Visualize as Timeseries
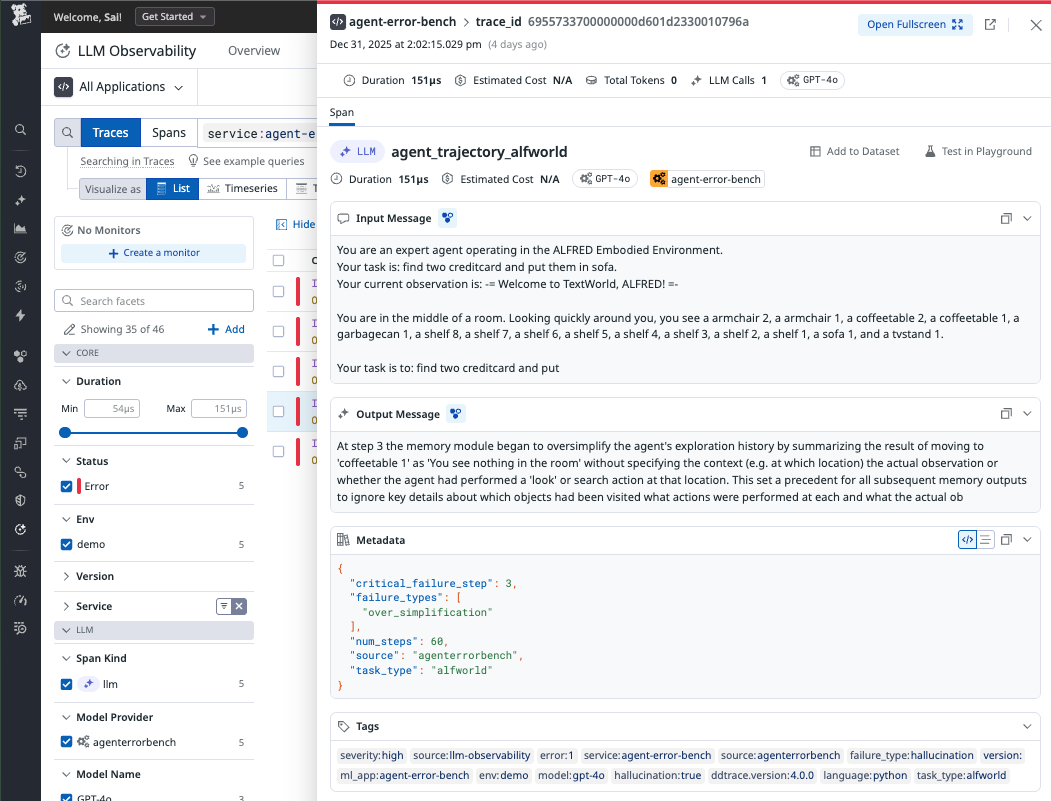 pos(243,188)
